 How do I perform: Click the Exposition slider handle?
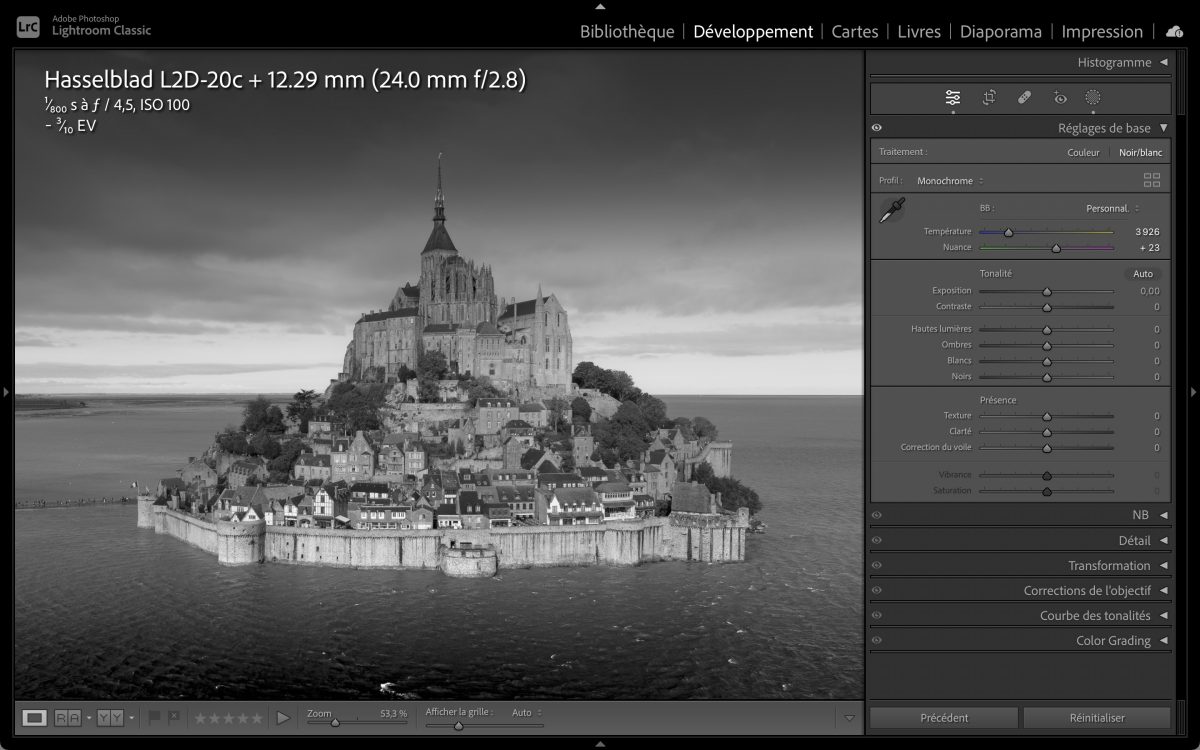(1047, 292)
